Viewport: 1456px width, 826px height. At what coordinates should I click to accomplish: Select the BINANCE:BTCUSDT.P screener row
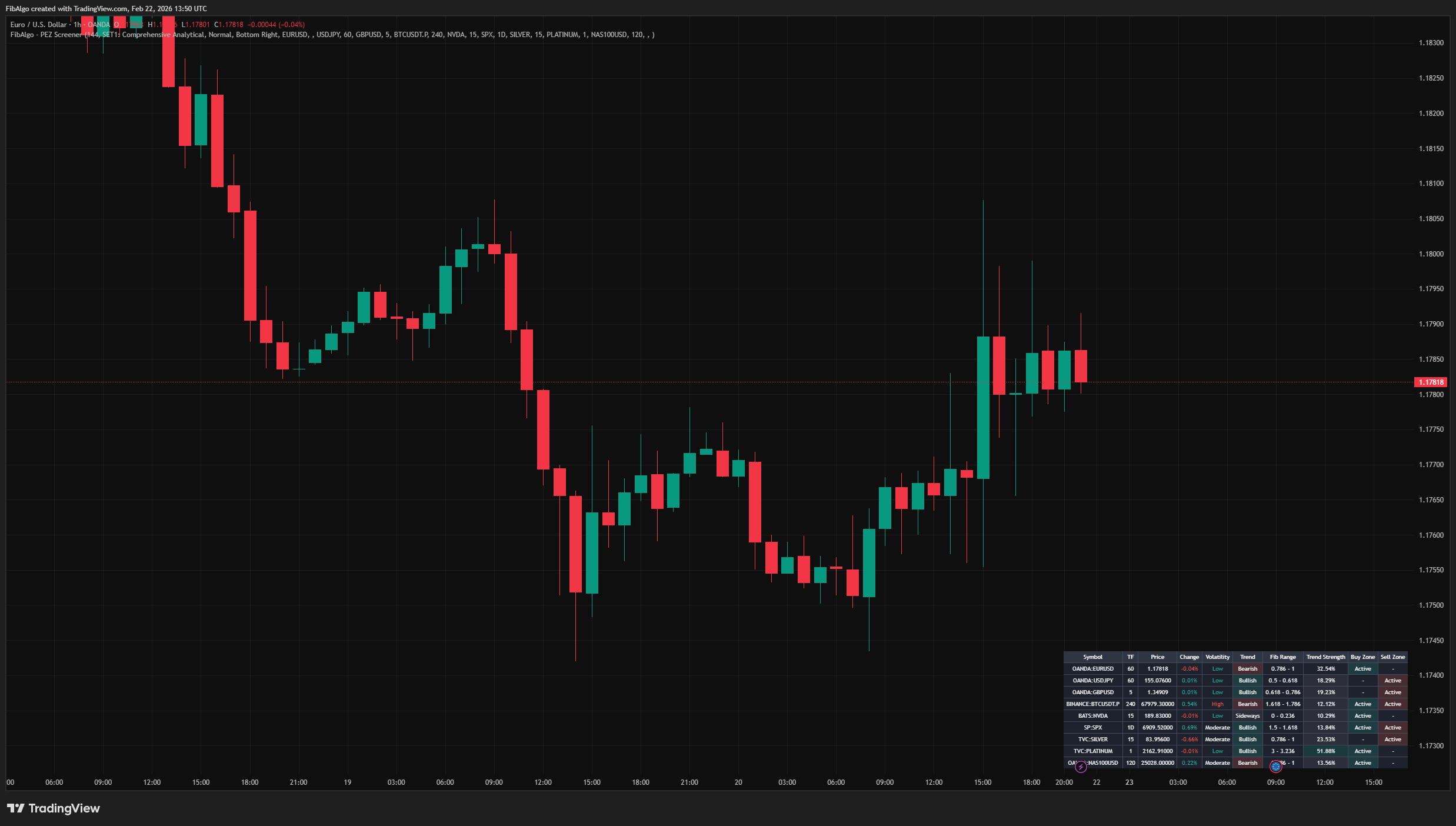(x=1094, y=704)
